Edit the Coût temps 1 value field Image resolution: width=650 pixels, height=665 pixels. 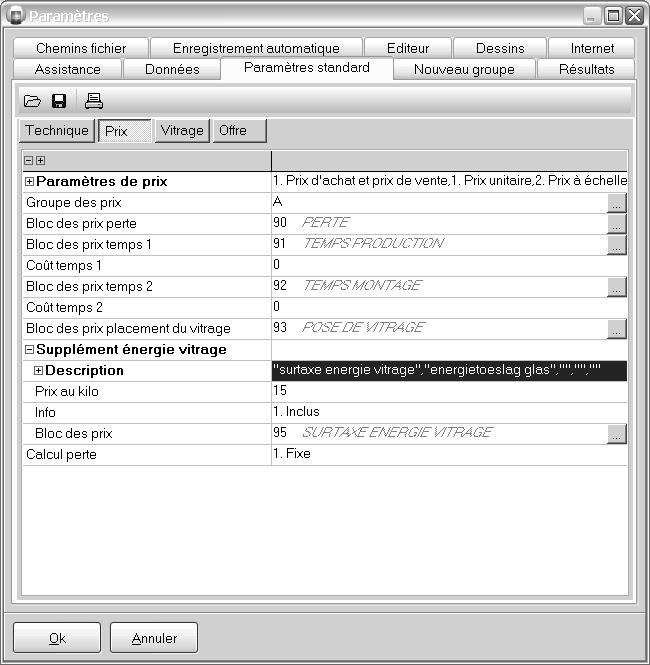[x=449, y=265]
